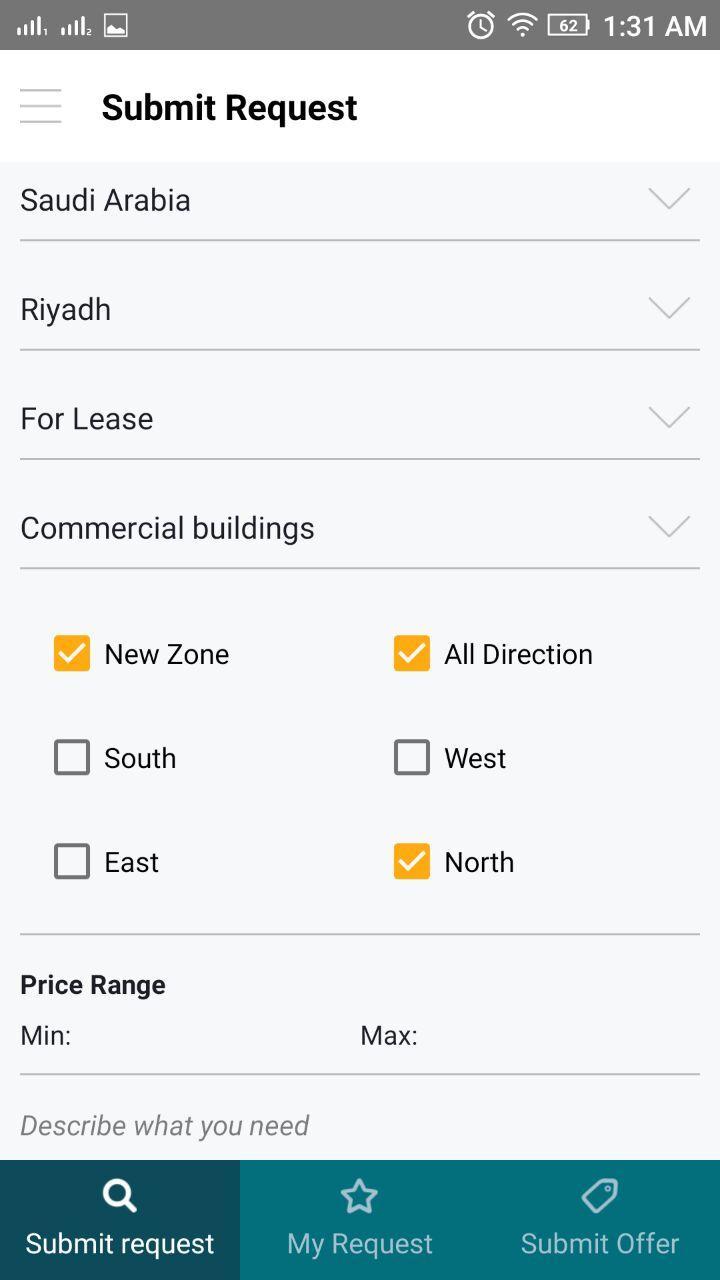The height and width of the screenshot is (1280, 720).
Task: Uncheck the New Zone checkbox
Action: (72, 654)
